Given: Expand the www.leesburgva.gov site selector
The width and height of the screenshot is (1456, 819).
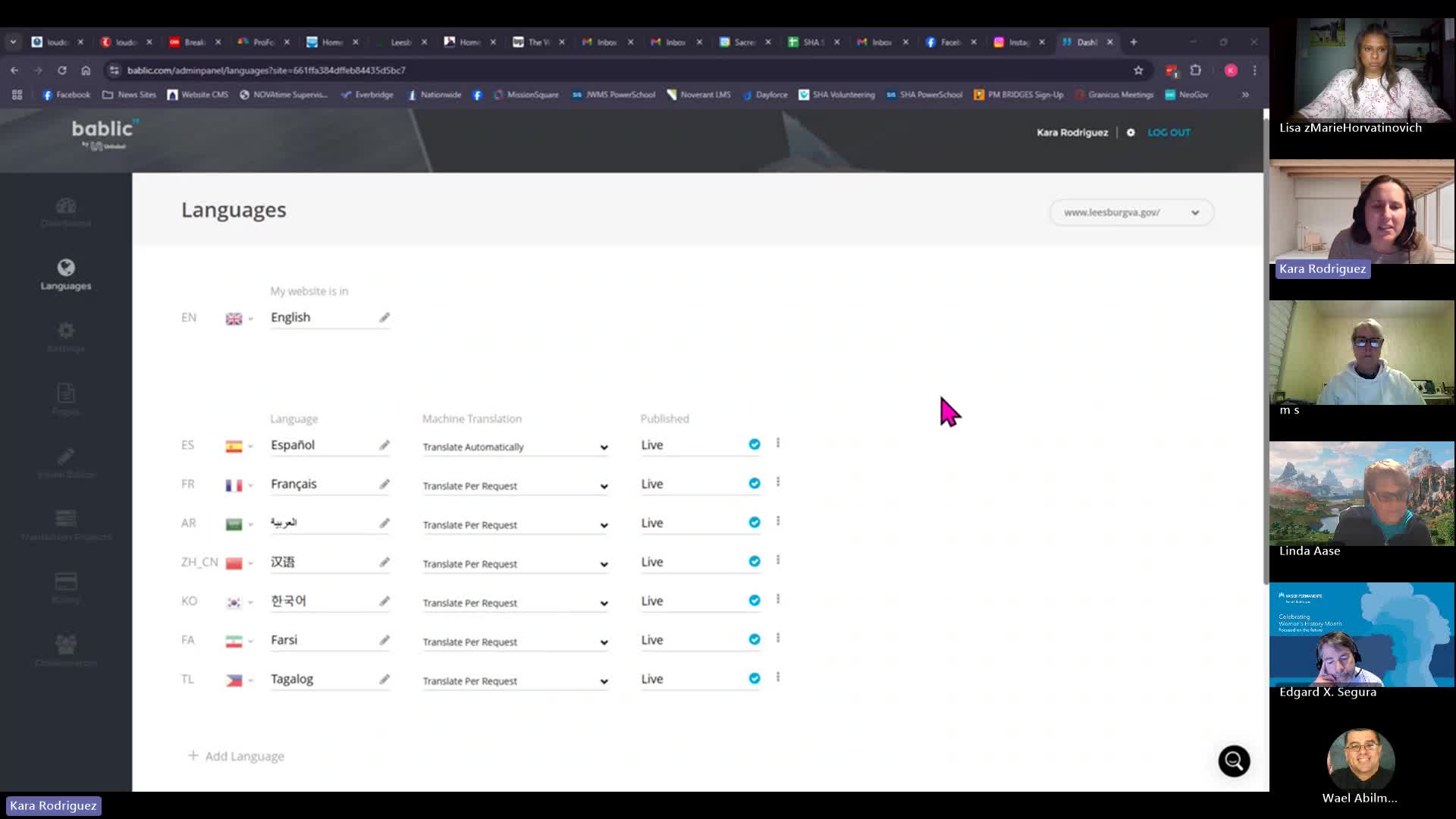Looking at the screenshot, I should (1131, 212).
